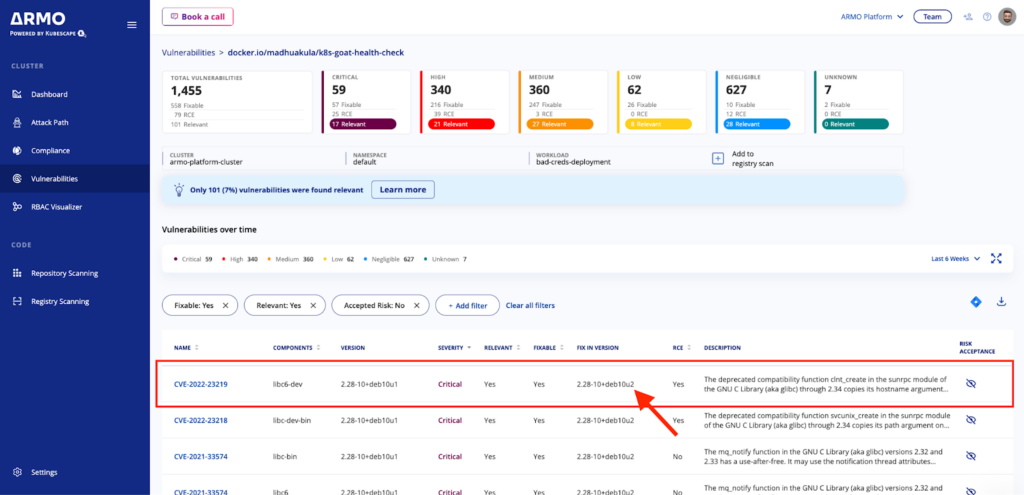The image size is (1024, 495).
Task: Sort by NAME column
Action: (186, 348)
